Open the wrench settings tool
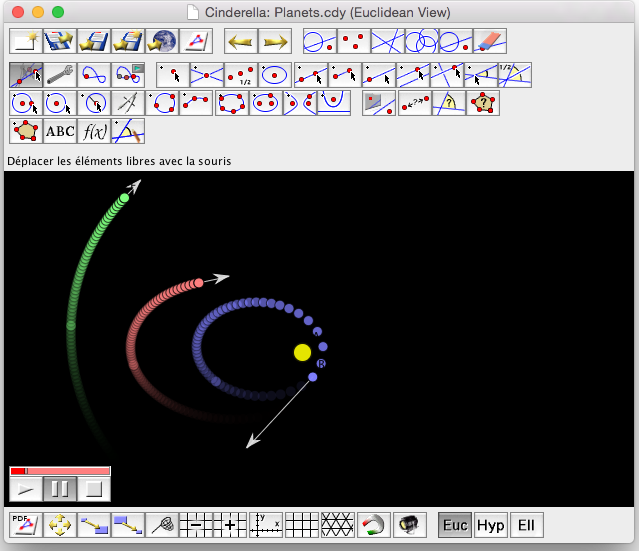Image resolution: width=639 pixels, height=551 pixels. point(60,75)
